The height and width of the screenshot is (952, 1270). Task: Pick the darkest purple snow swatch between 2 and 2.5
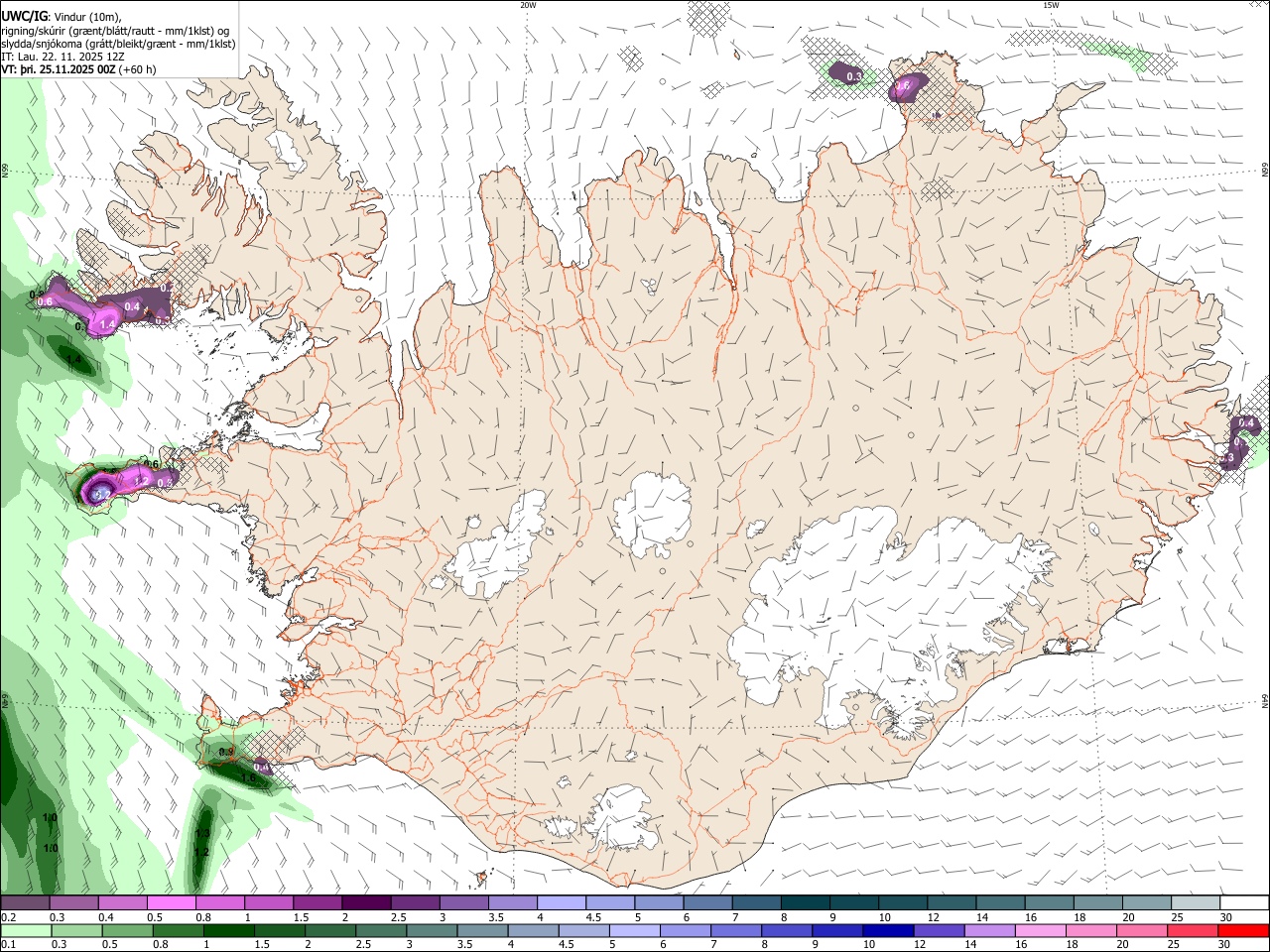(366, 902)
